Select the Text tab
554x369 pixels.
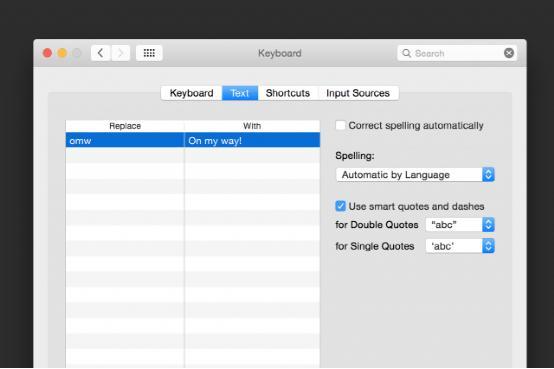pos(240,93)
